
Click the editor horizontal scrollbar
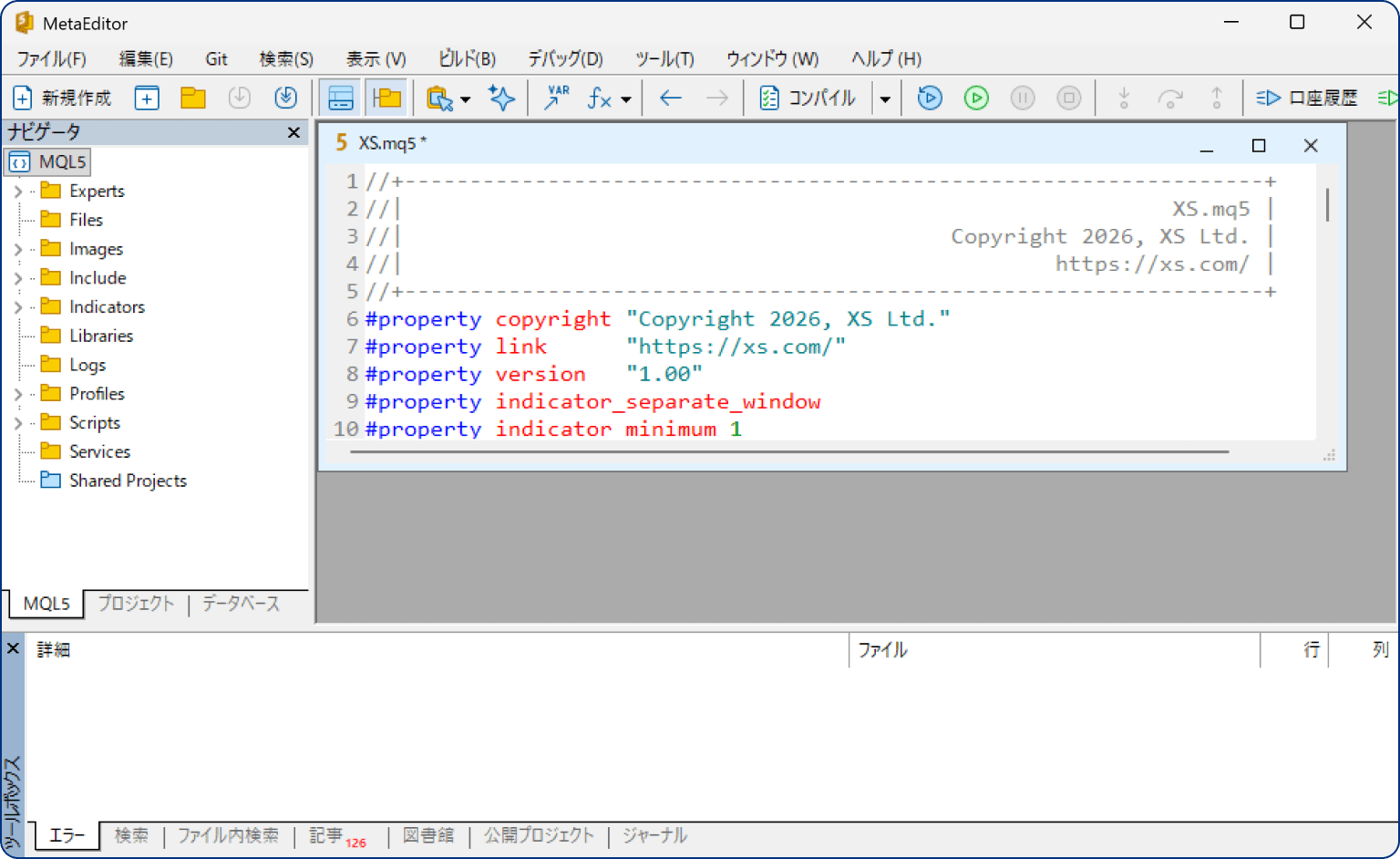point(789,451)
